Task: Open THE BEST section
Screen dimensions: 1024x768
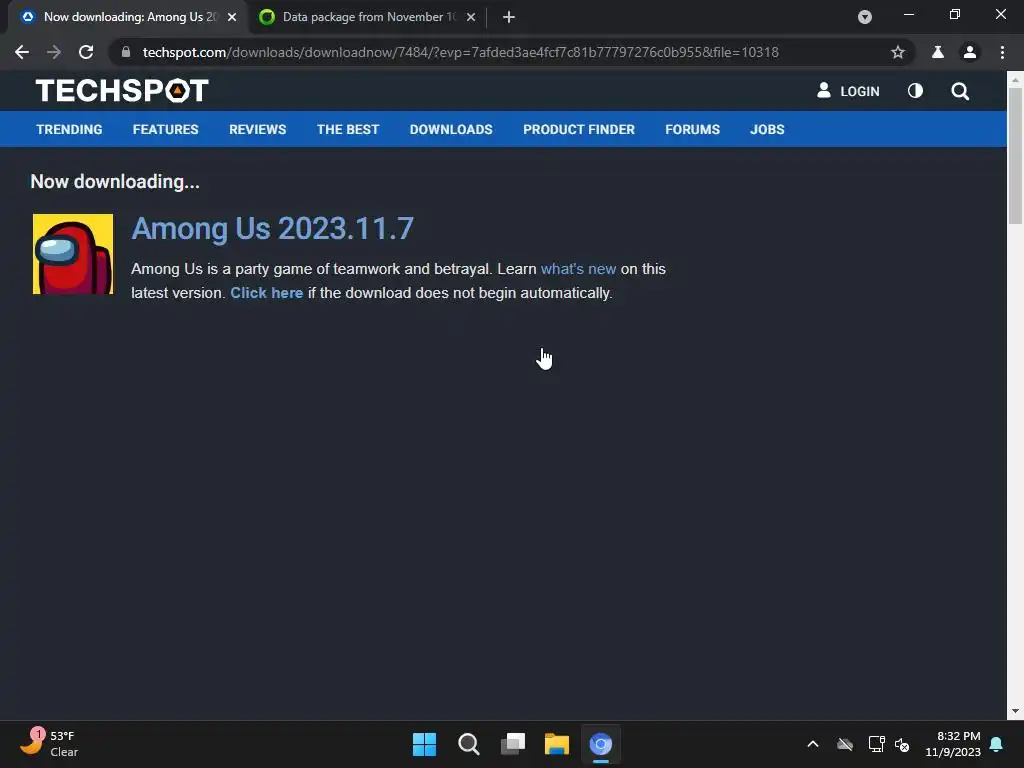Action: coord(348,129)
